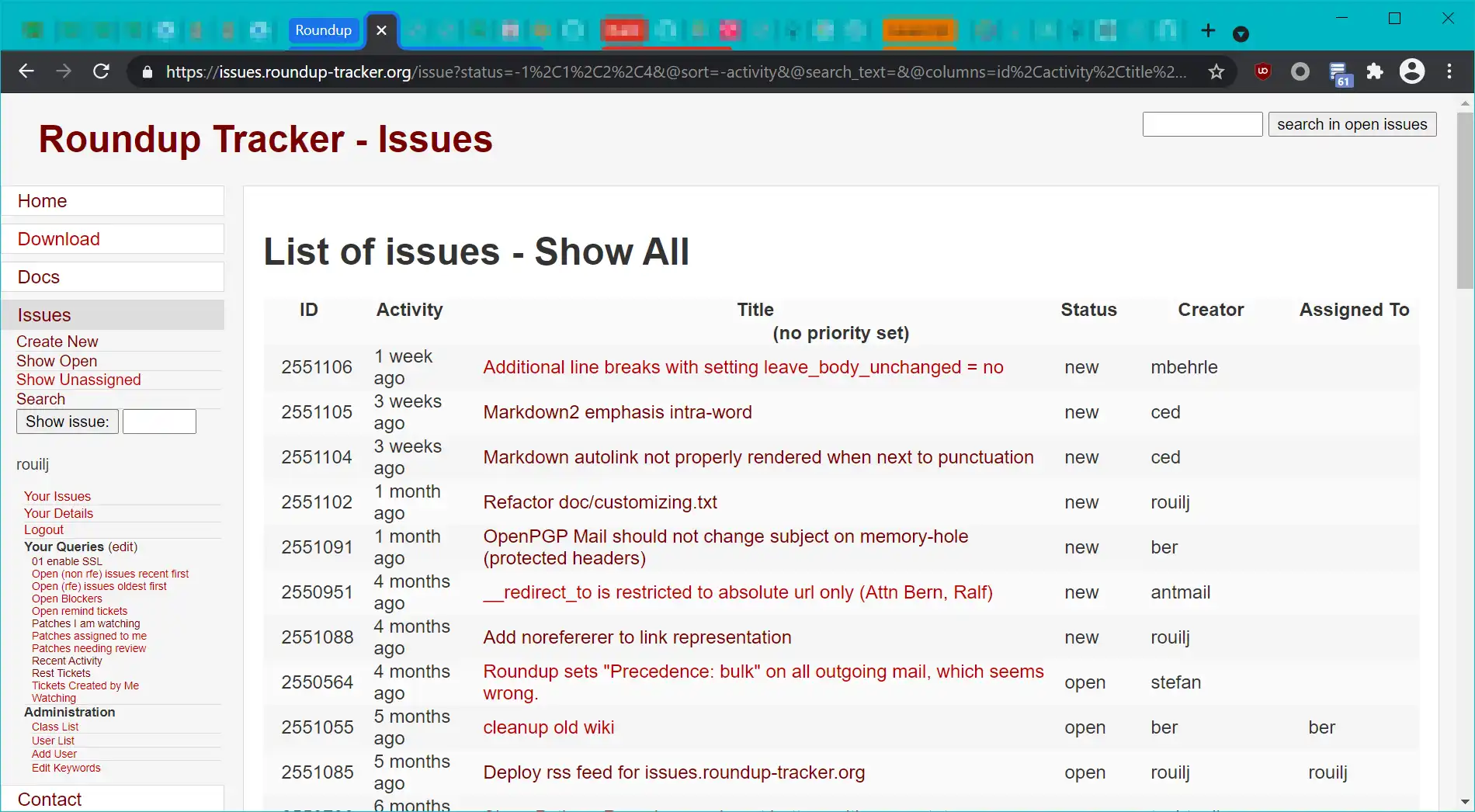
Task: Click the Add User admin link
Action: (54, 754)
